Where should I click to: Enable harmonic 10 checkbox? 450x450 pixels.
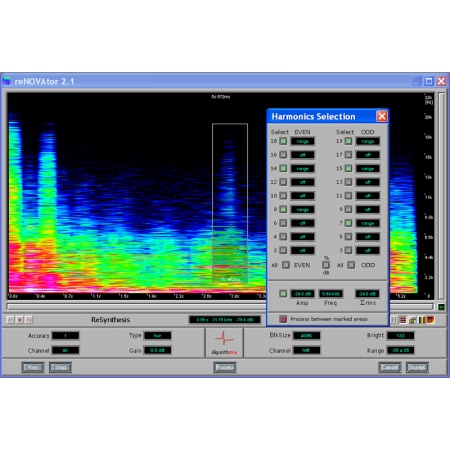(x=283, y=196)
